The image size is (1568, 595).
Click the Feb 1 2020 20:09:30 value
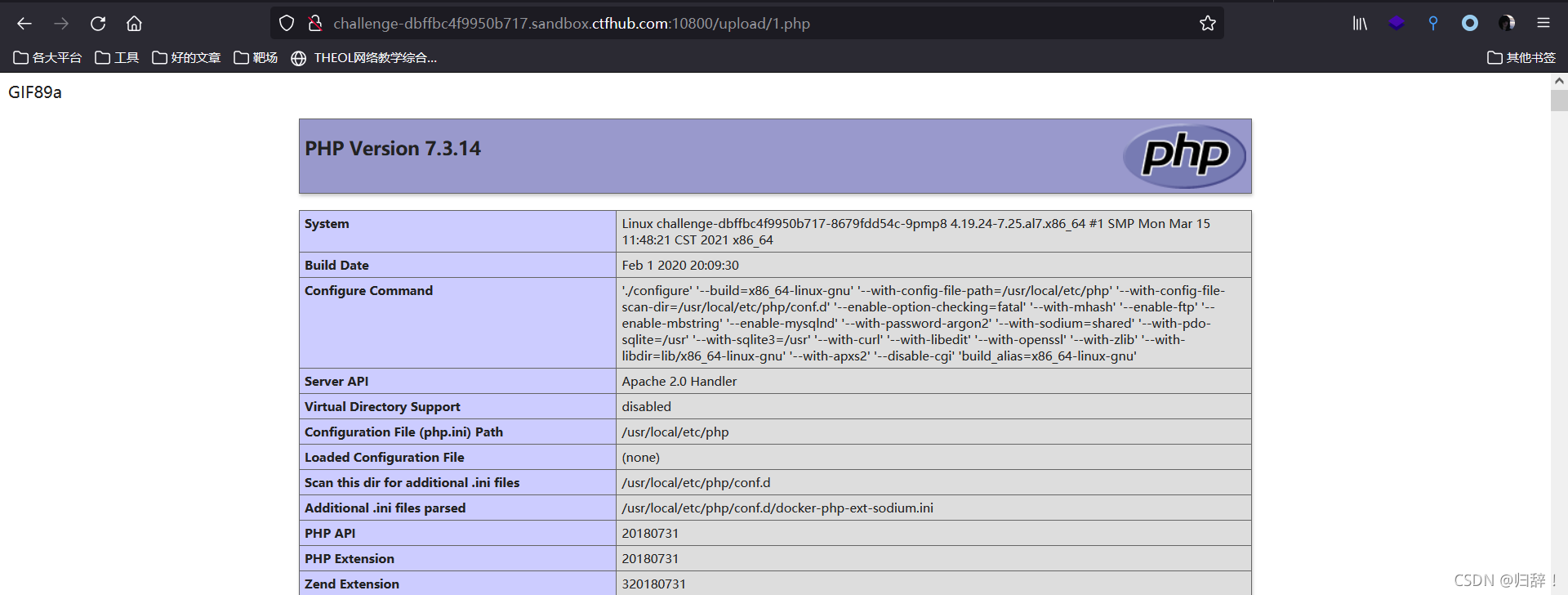coord(680,266)
